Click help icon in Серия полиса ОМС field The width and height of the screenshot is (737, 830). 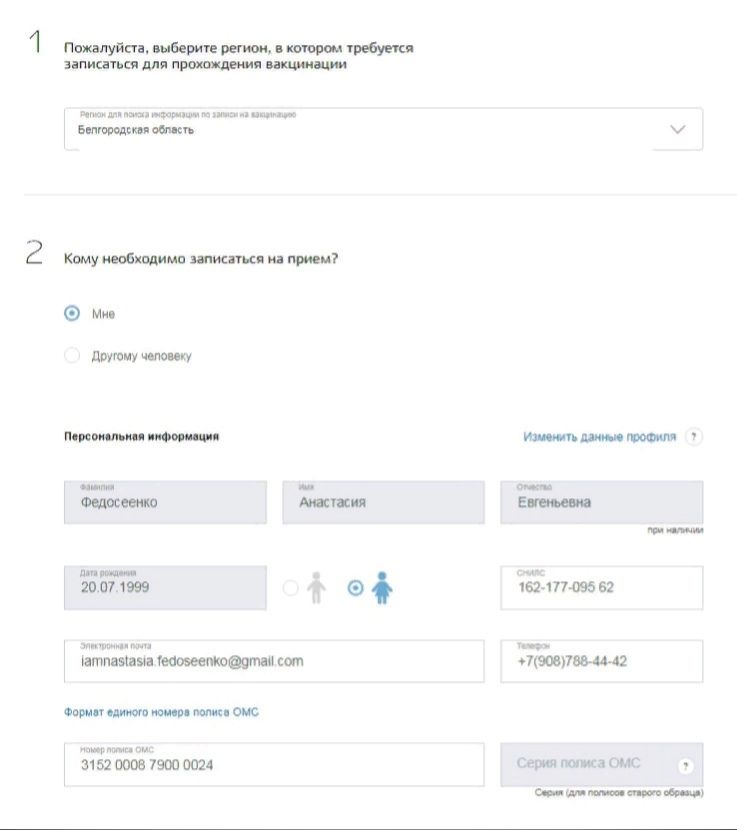[x=686, y=766]
